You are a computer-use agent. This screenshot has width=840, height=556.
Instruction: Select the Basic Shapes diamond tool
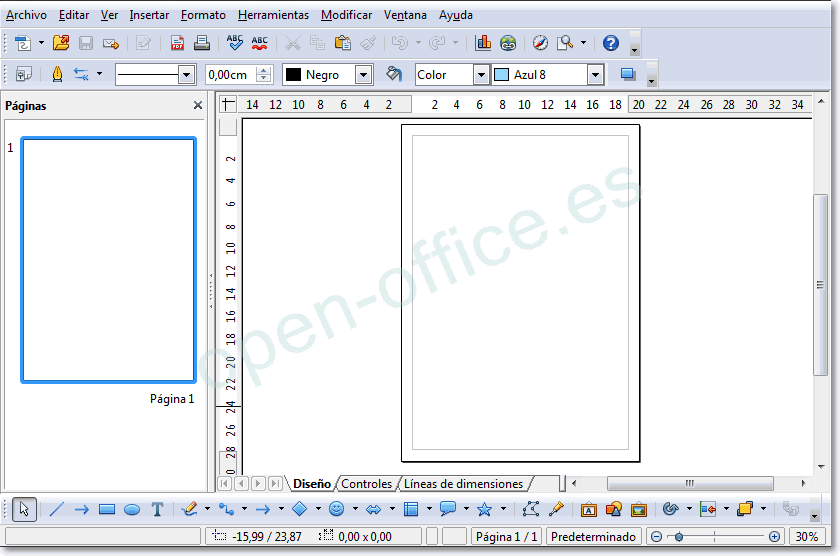tap(299, 509)
